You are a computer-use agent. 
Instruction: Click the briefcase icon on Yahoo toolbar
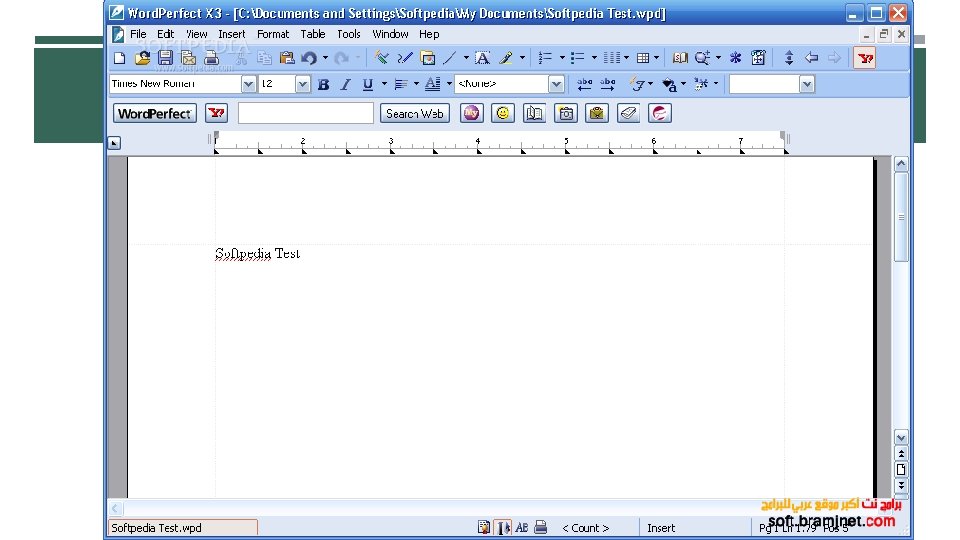[596, 113]
